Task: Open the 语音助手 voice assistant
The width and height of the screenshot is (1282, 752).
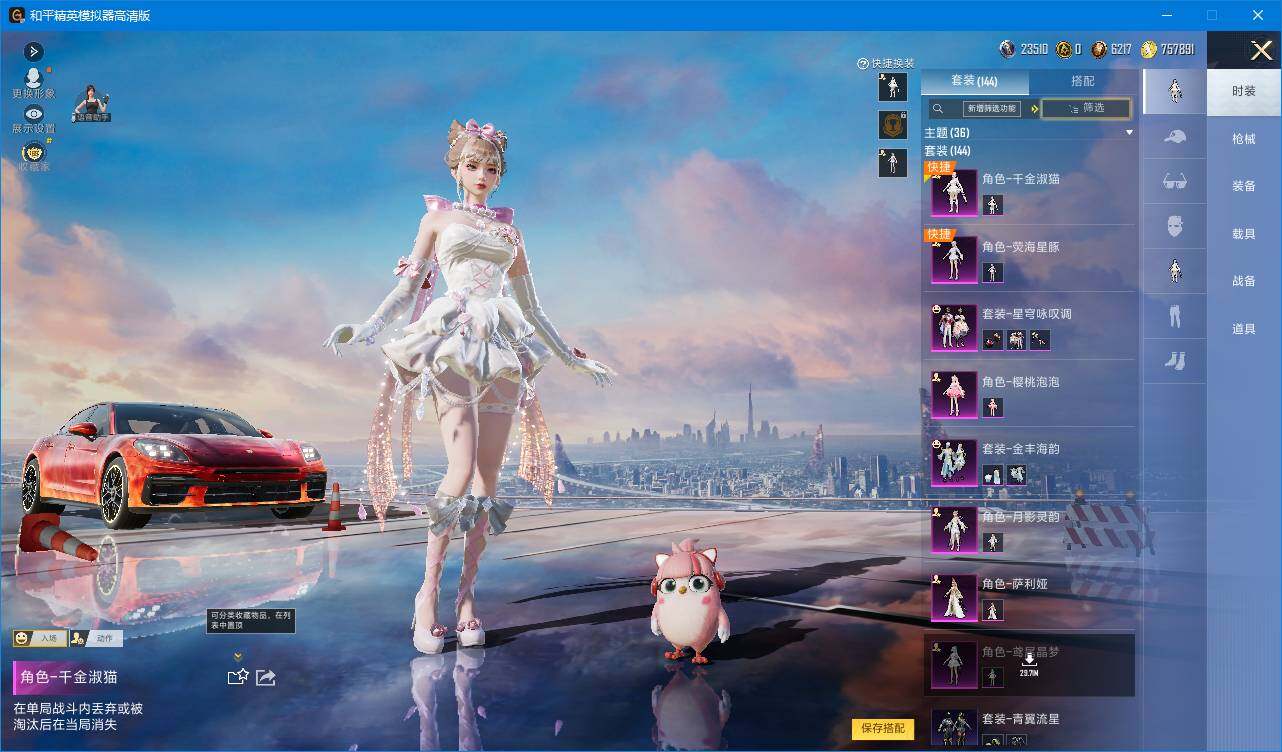Action: pos(91,104)
